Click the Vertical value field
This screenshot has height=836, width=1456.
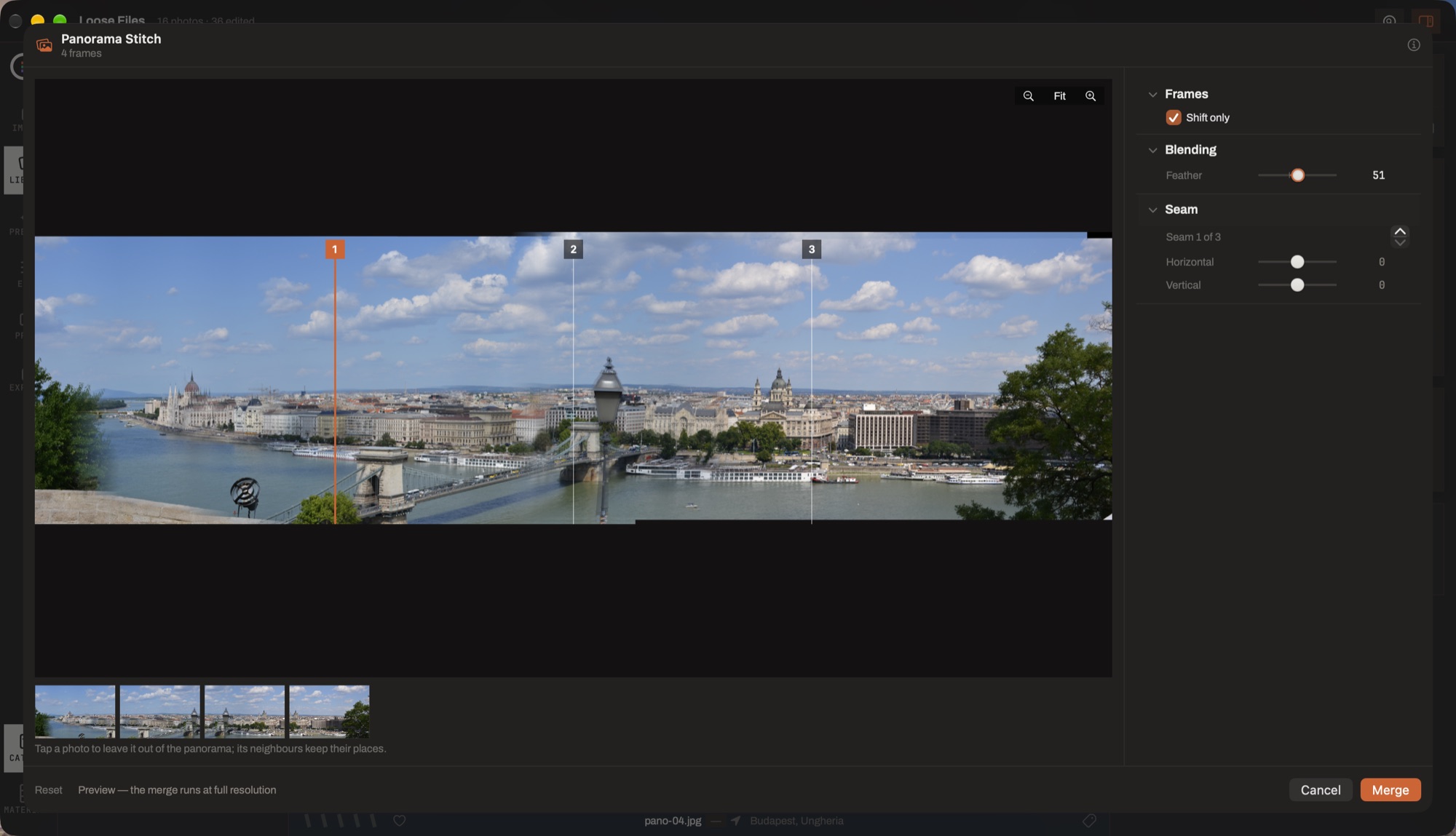[x=1381, y=285]
